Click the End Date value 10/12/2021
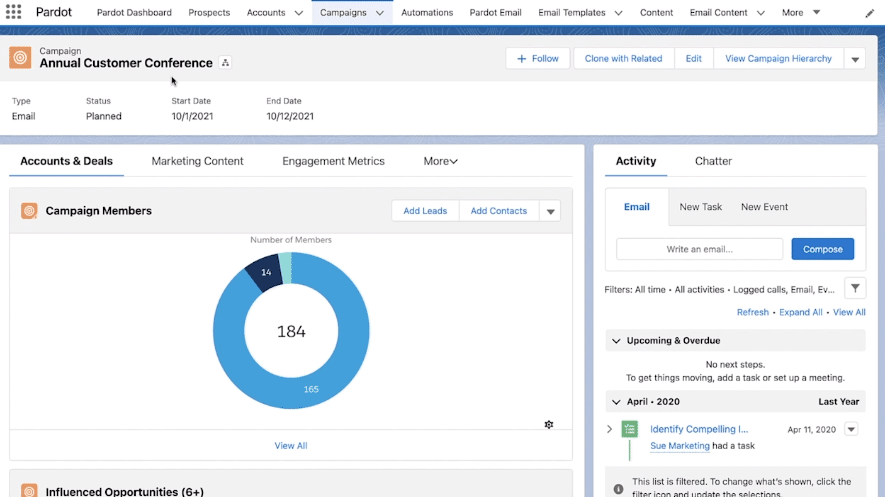 (290, 116)
